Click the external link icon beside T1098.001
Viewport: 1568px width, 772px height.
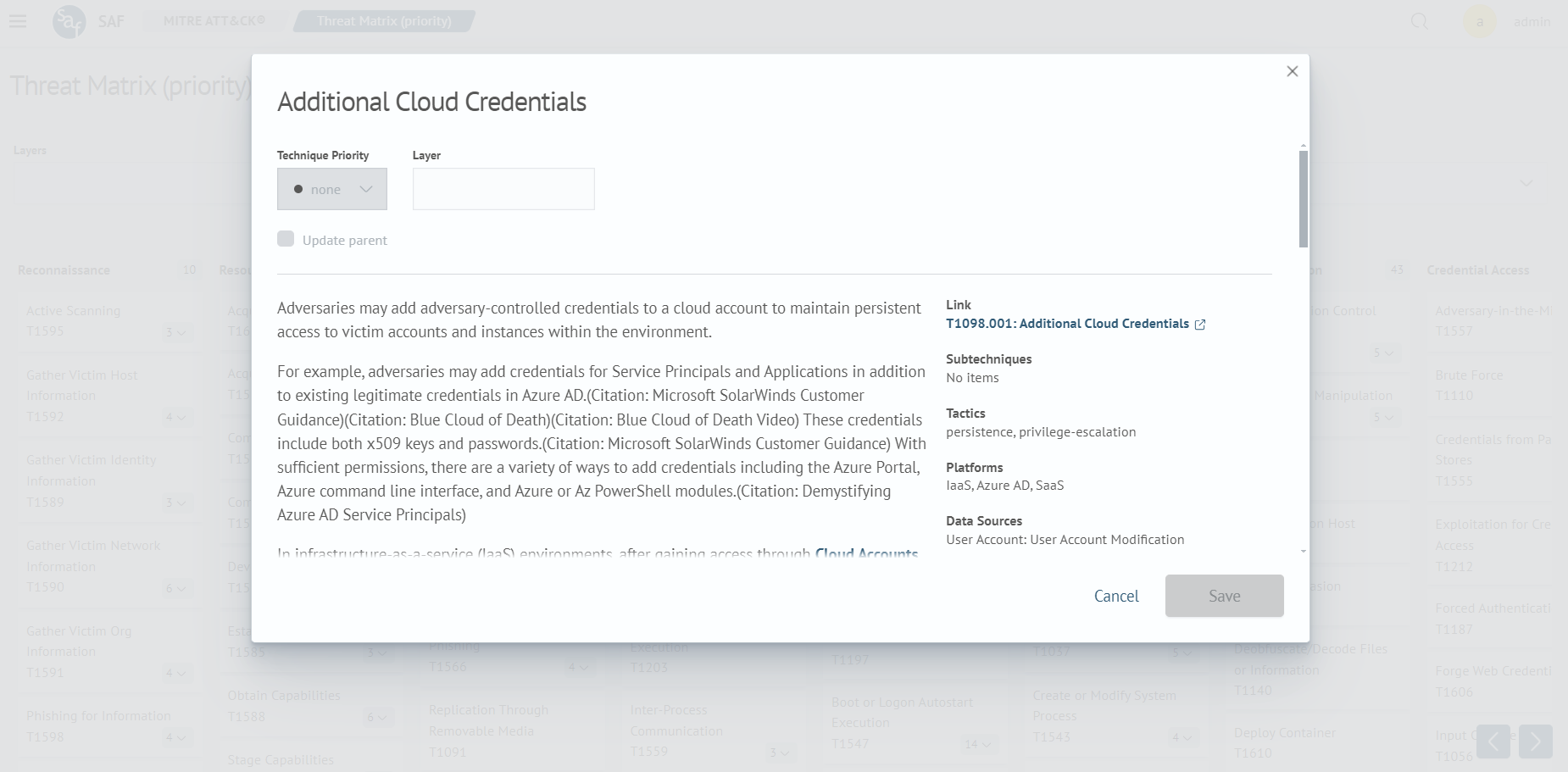click(1200, 325)
